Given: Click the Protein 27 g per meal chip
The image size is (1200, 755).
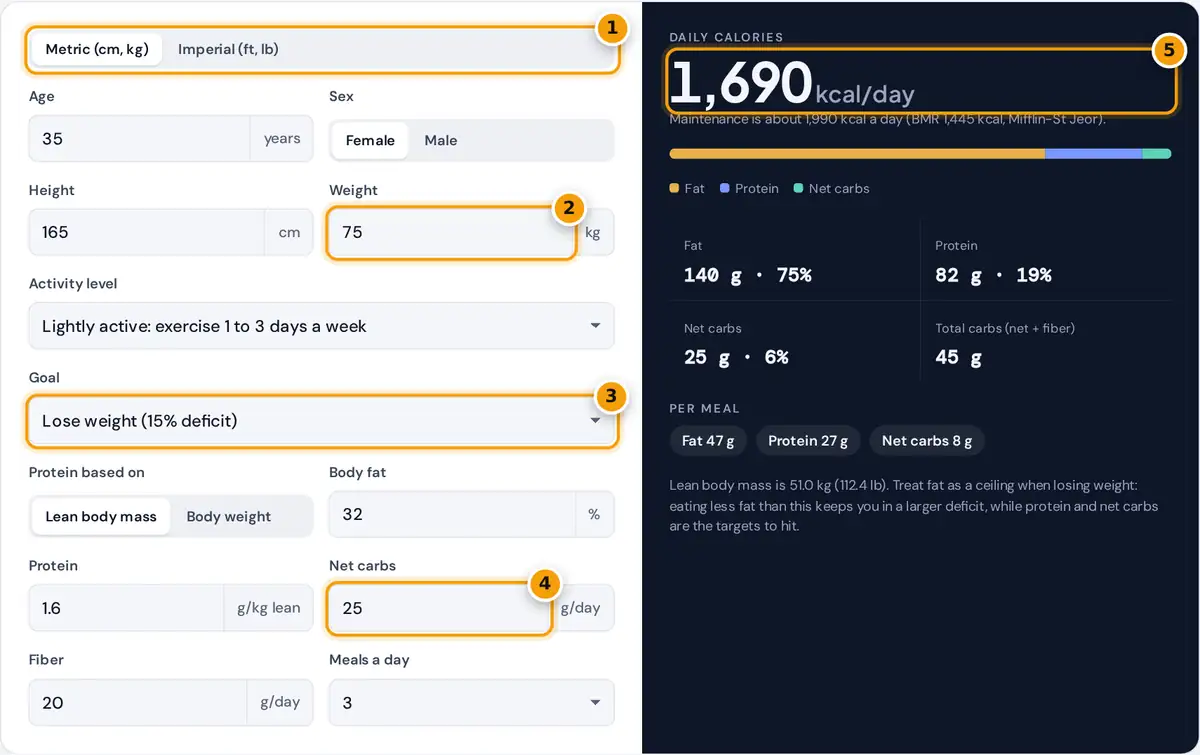Looking at the screenshot, I should (808, 441).
